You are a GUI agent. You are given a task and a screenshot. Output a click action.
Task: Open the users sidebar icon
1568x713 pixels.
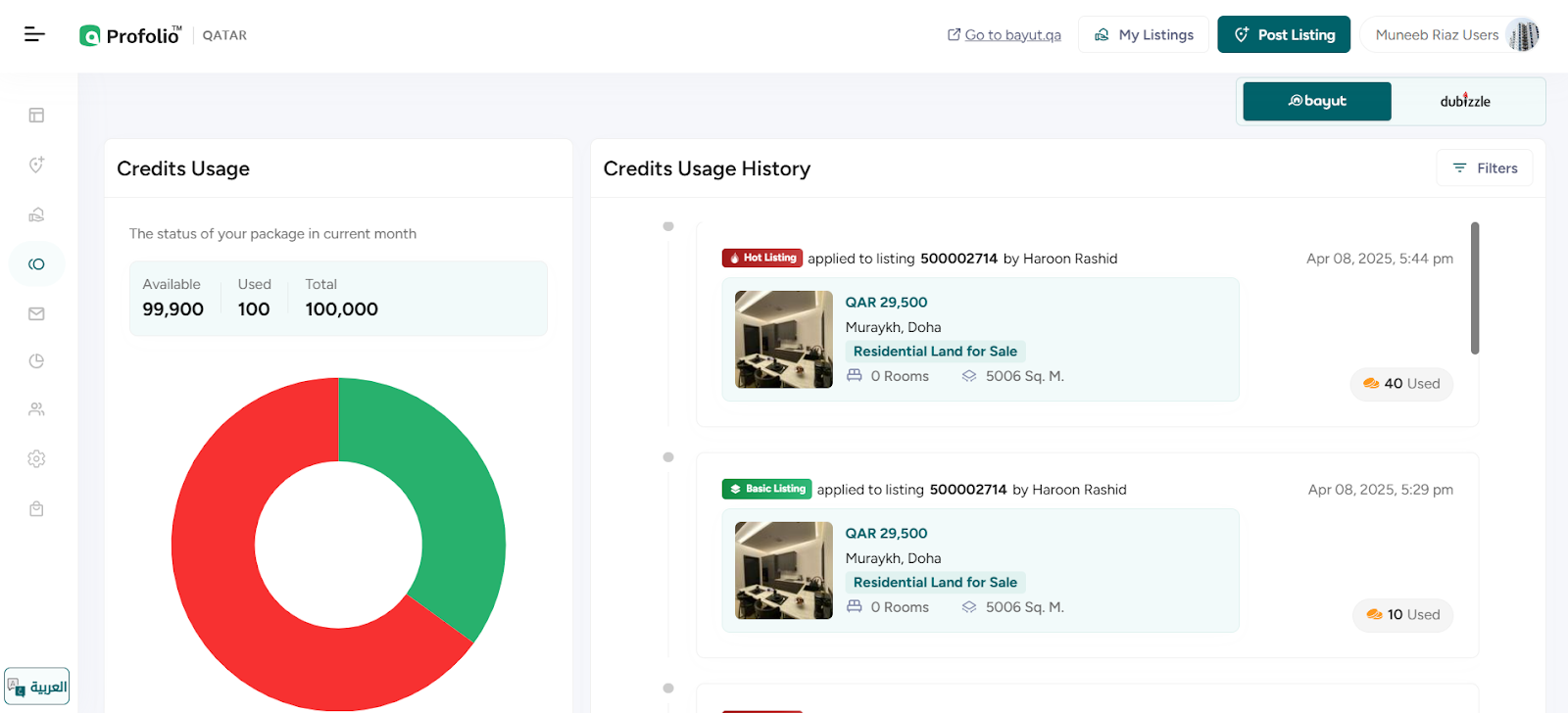coord(36,409)
